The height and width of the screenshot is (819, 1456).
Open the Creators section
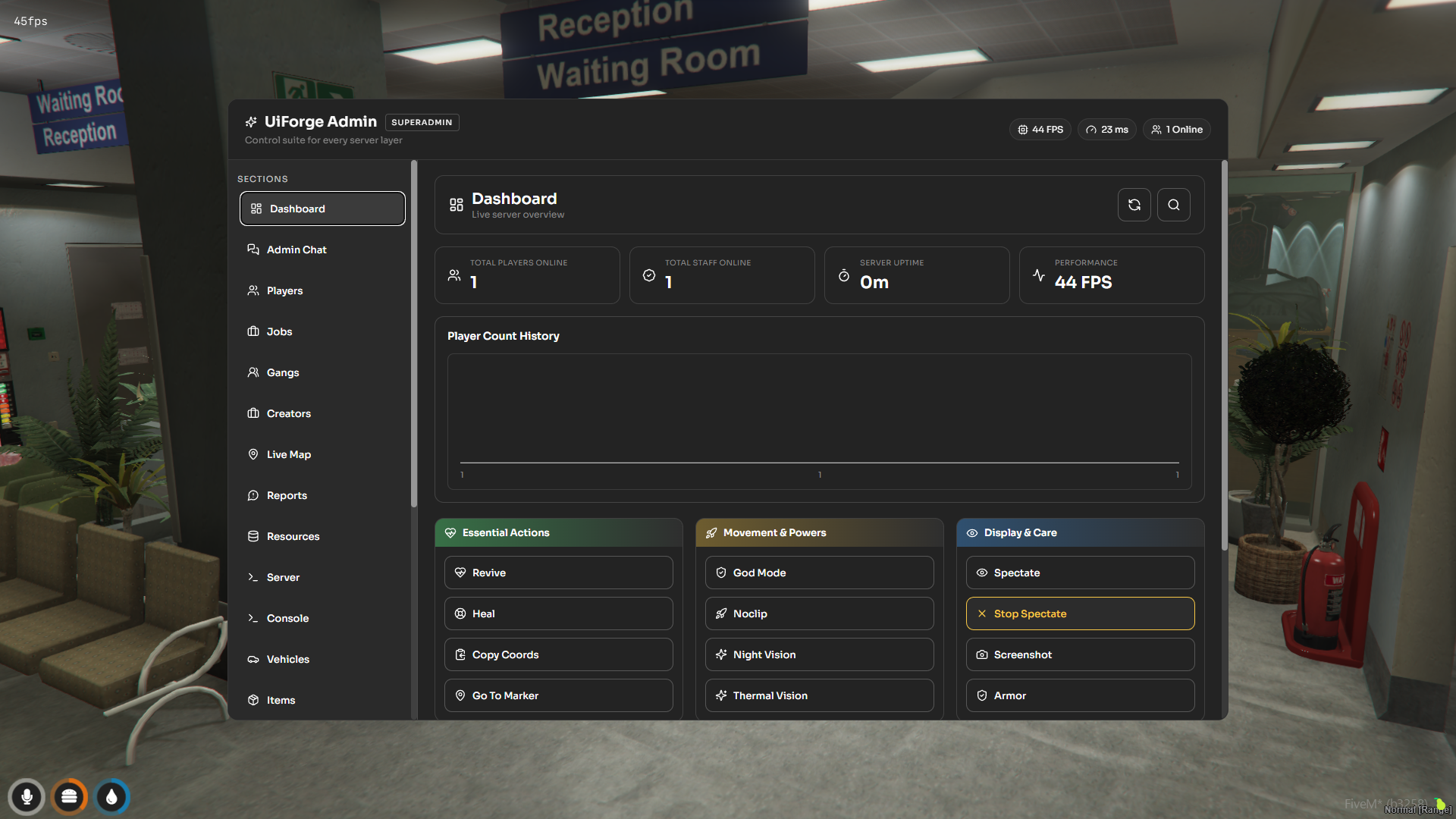(x=322, y=413)
